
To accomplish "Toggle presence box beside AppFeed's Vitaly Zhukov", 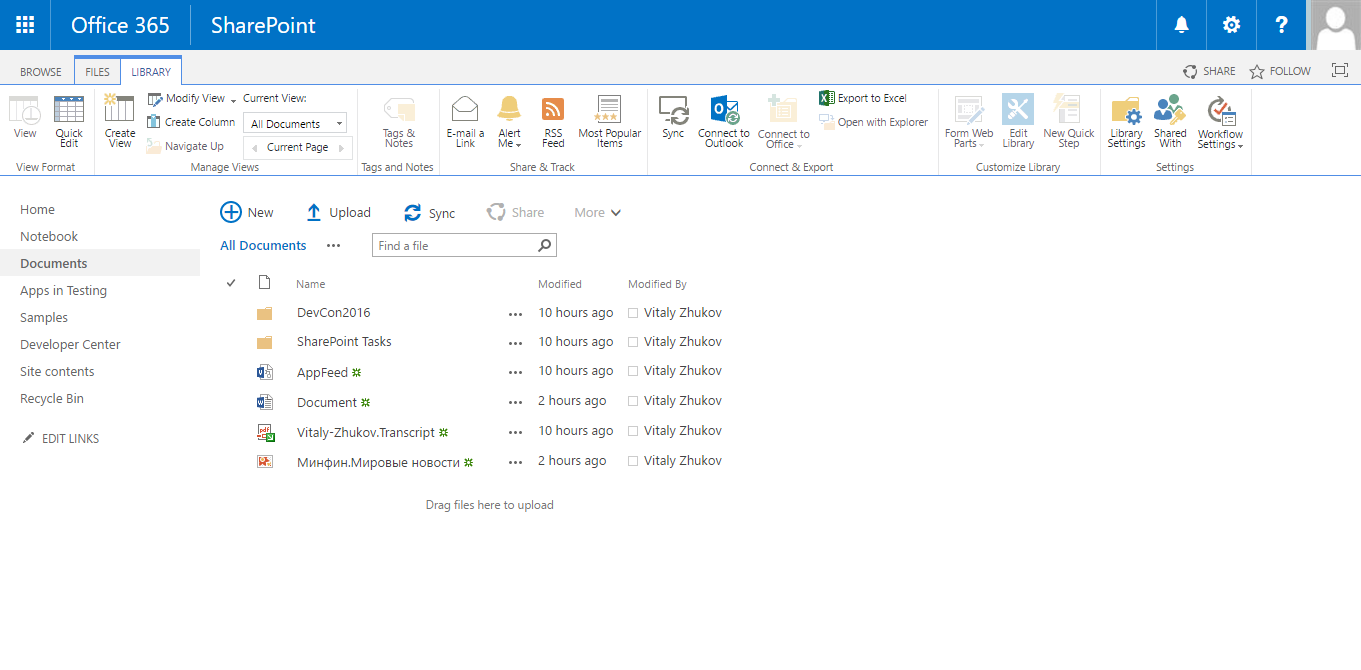I will coord(633,371).
